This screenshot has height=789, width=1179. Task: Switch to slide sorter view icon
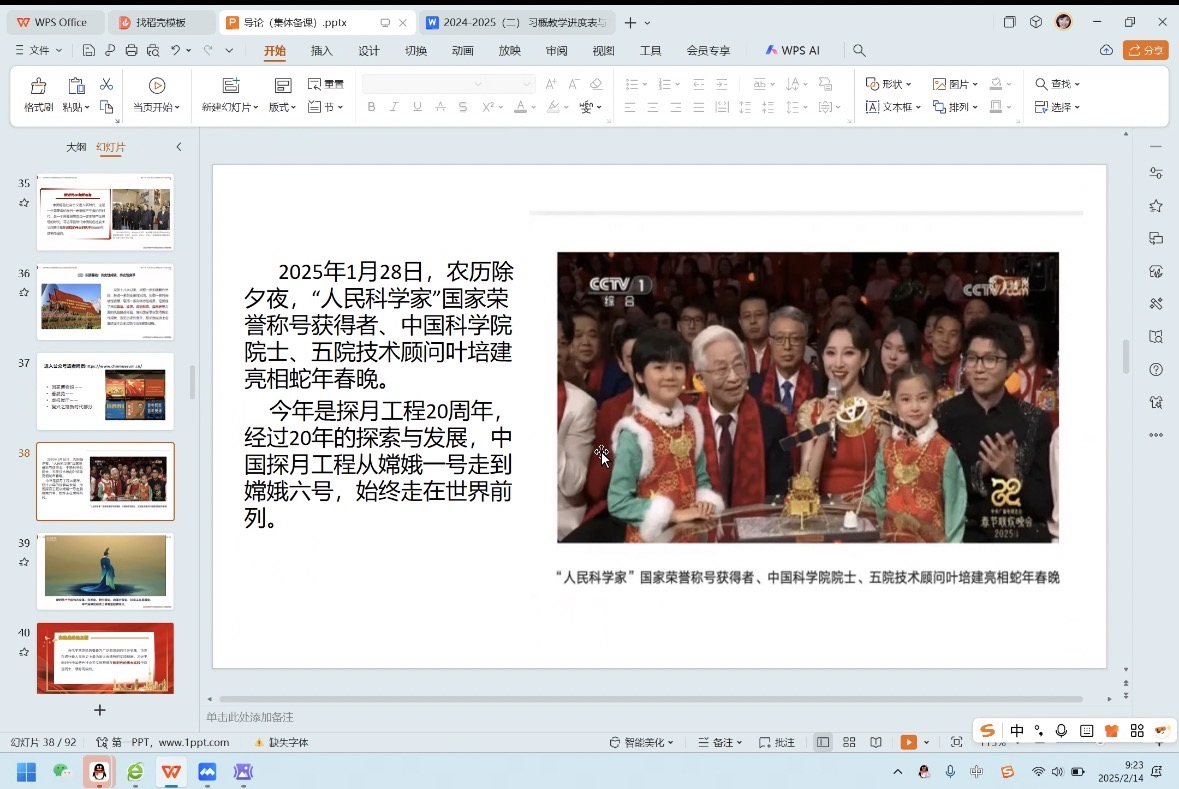click(849, 742)
